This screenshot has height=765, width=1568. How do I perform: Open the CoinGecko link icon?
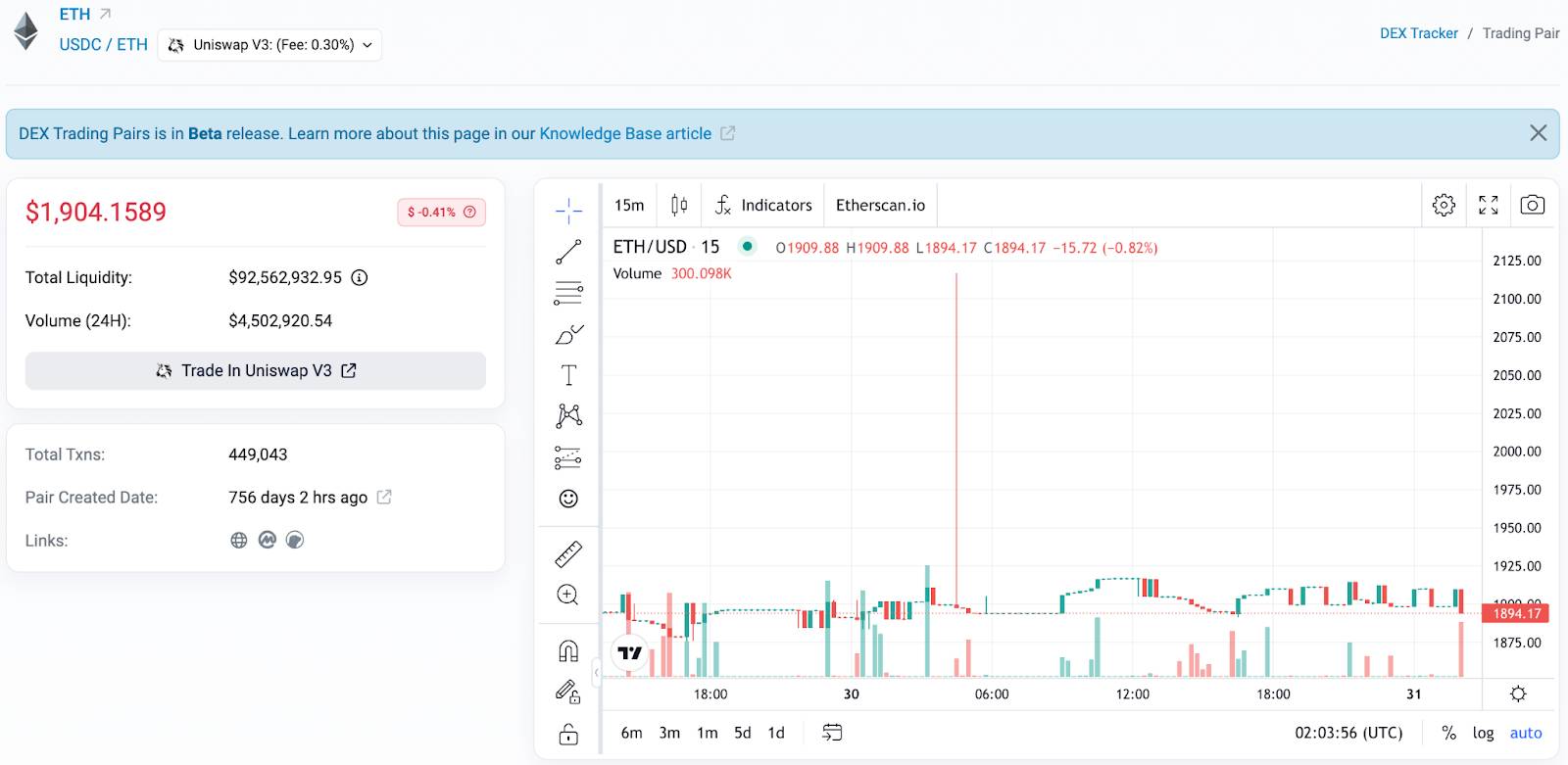pyautogui.click(x=295, y=540)
